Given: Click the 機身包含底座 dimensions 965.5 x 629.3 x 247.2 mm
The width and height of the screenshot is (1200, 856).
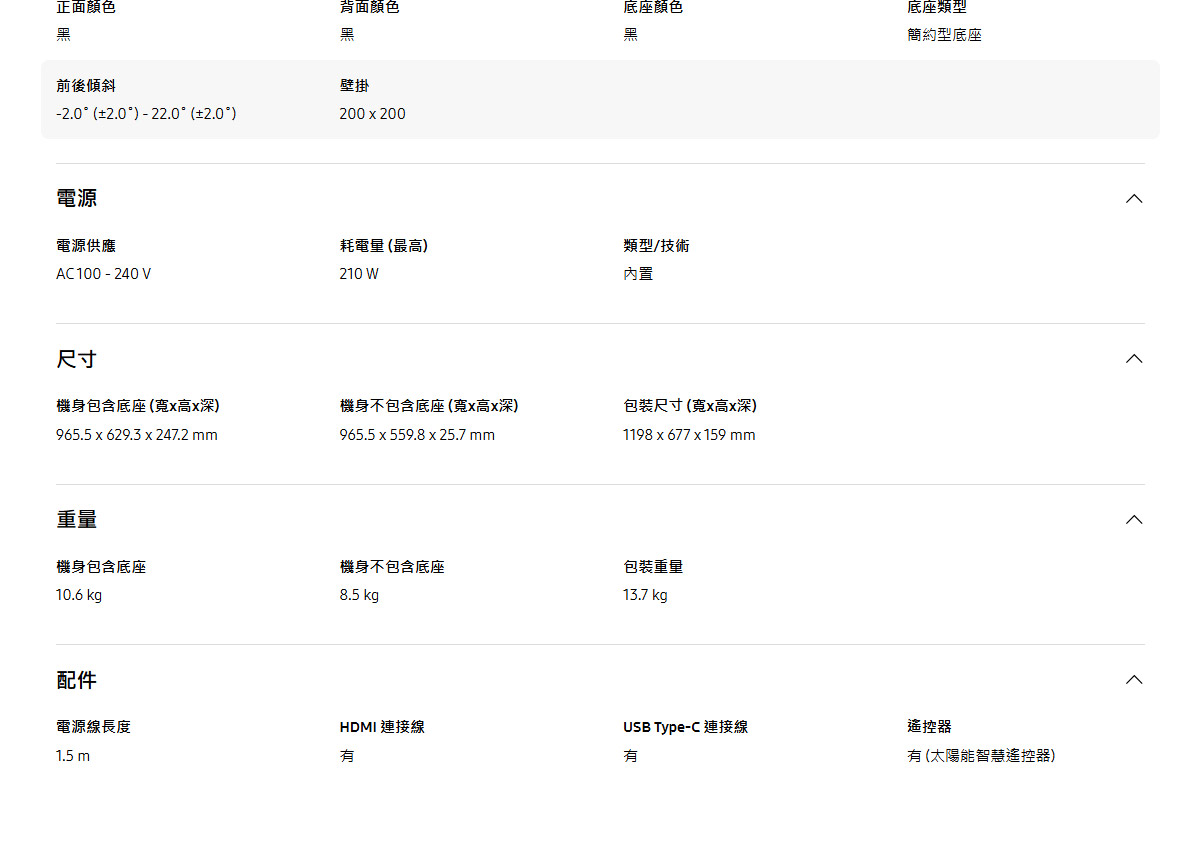Looking at the screenshot, I should click(x=137, y=435).
